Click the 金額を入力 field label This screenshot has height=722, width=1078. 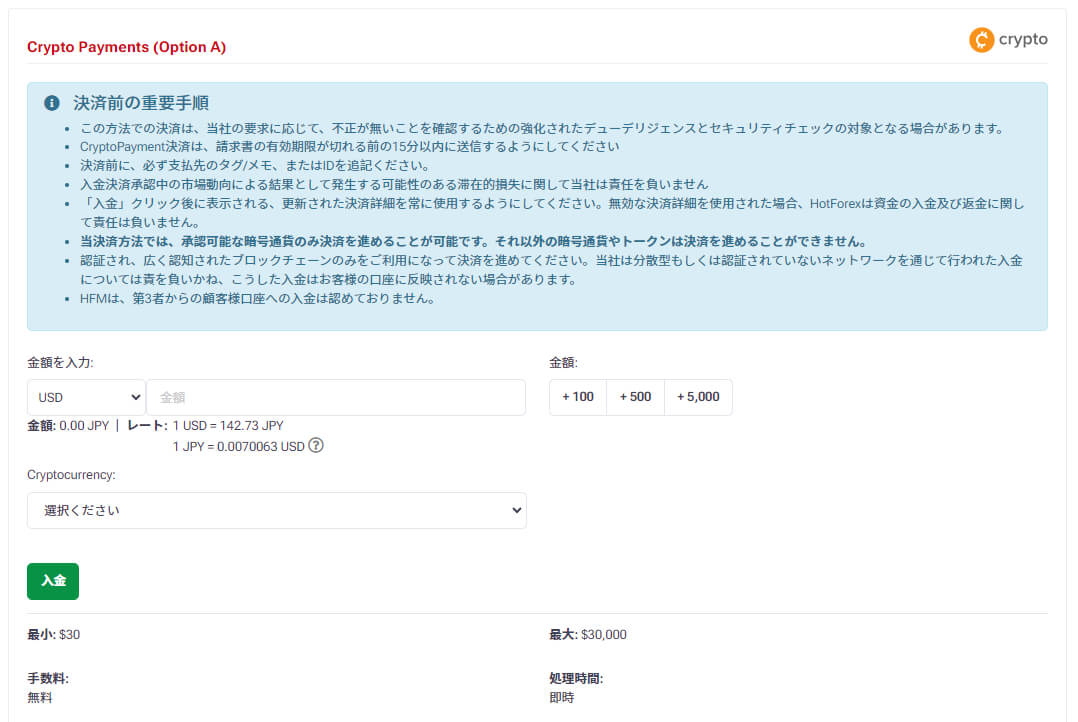60,362
